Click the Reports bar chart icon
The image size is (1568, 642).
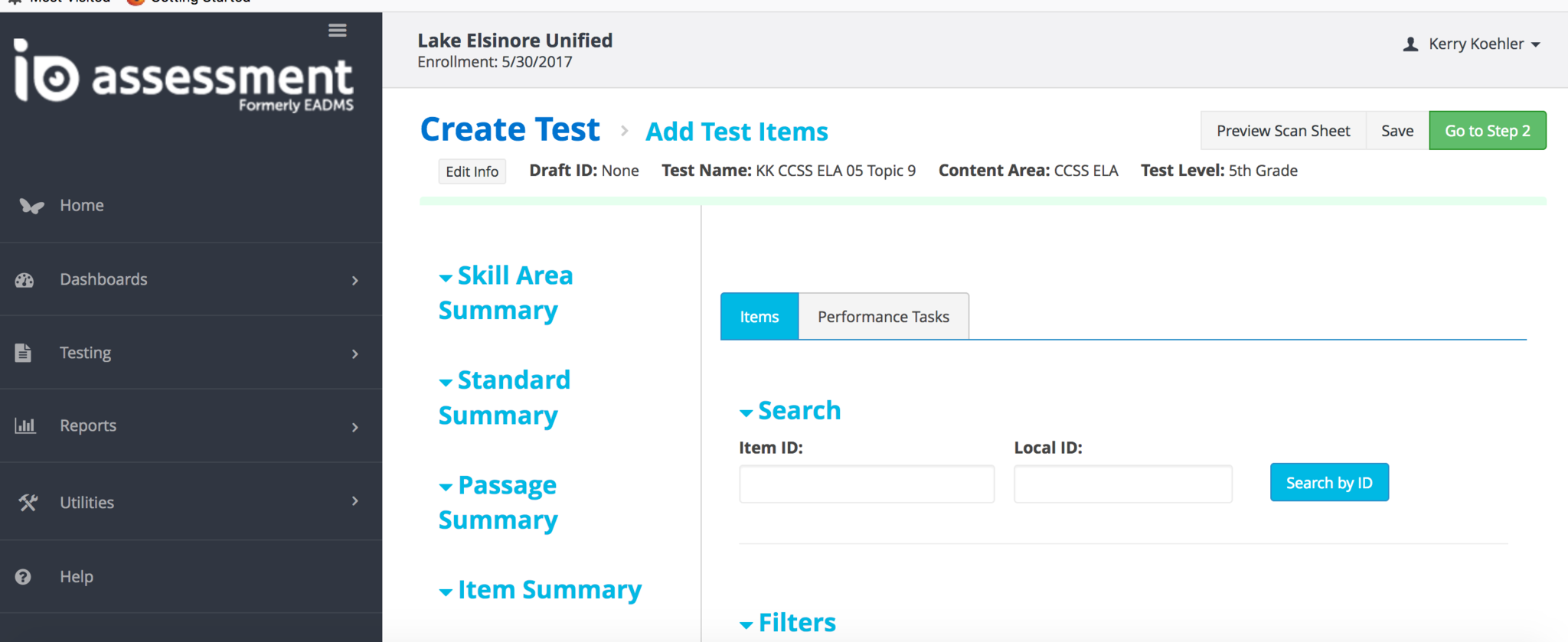point(25,426)
